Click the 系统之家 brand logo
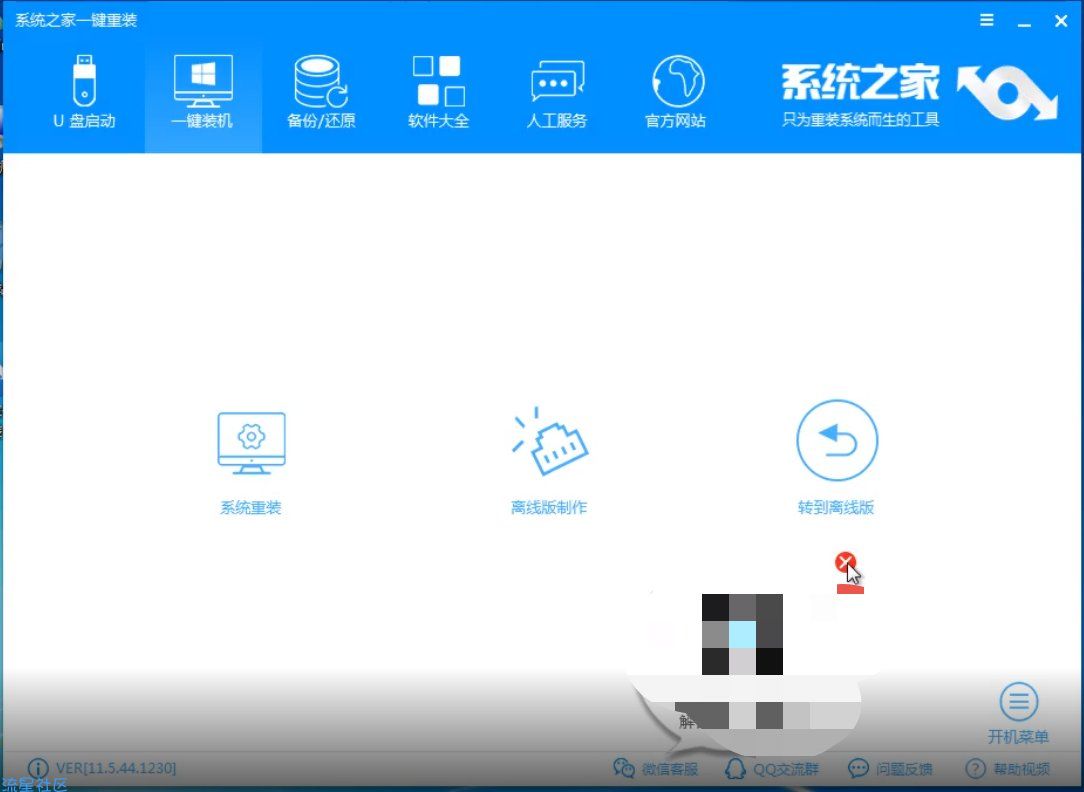This screenshot has width=1084, height=792. coord(921,95)
